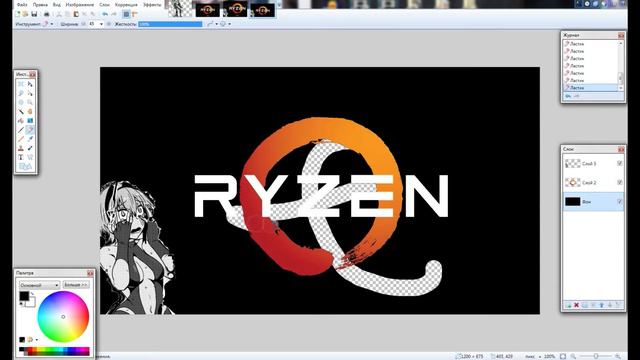
Task: Decrease brush width with minus button
Action: coord(83,24)
